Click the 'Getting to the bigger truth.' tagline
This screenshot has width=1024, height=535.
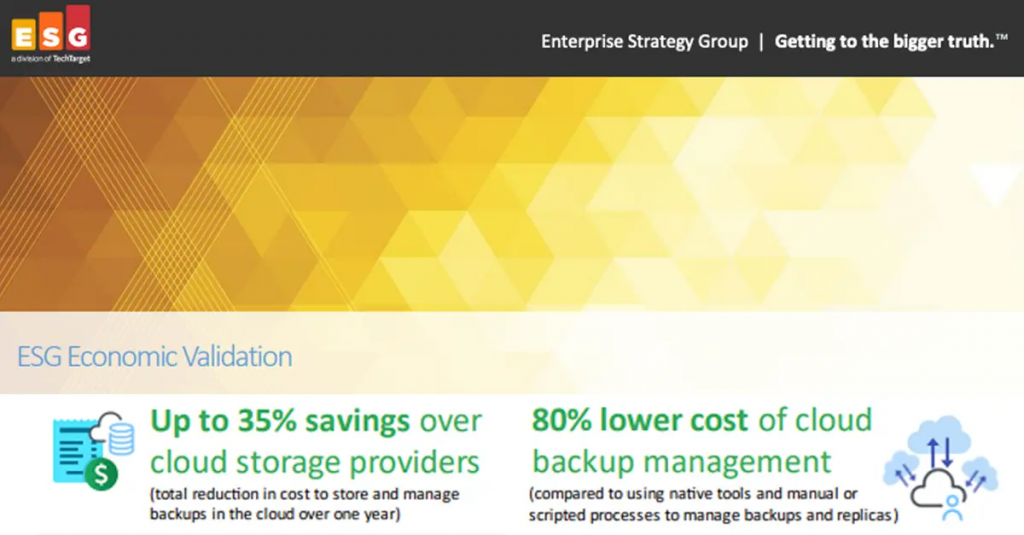890,42
